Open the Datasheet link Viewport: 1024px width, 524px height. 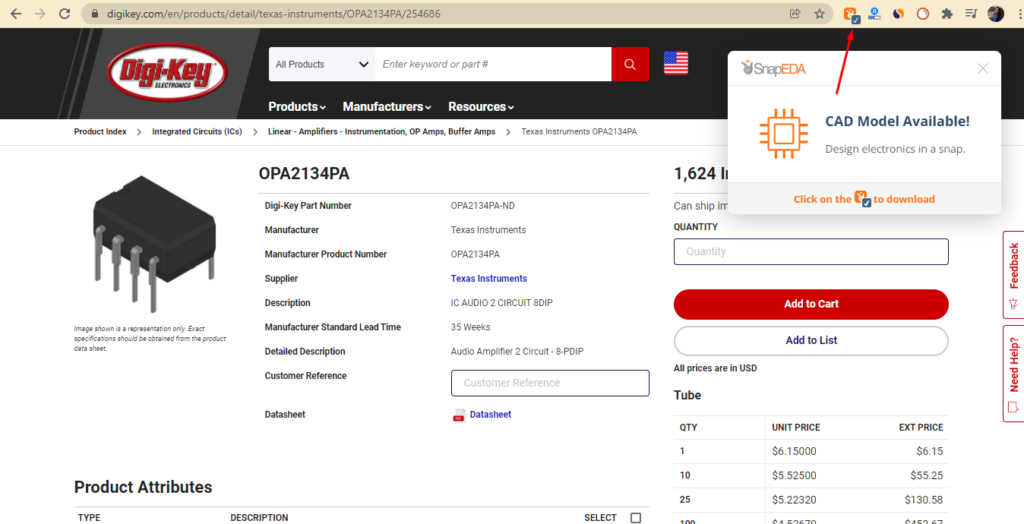tap(490, 414)
